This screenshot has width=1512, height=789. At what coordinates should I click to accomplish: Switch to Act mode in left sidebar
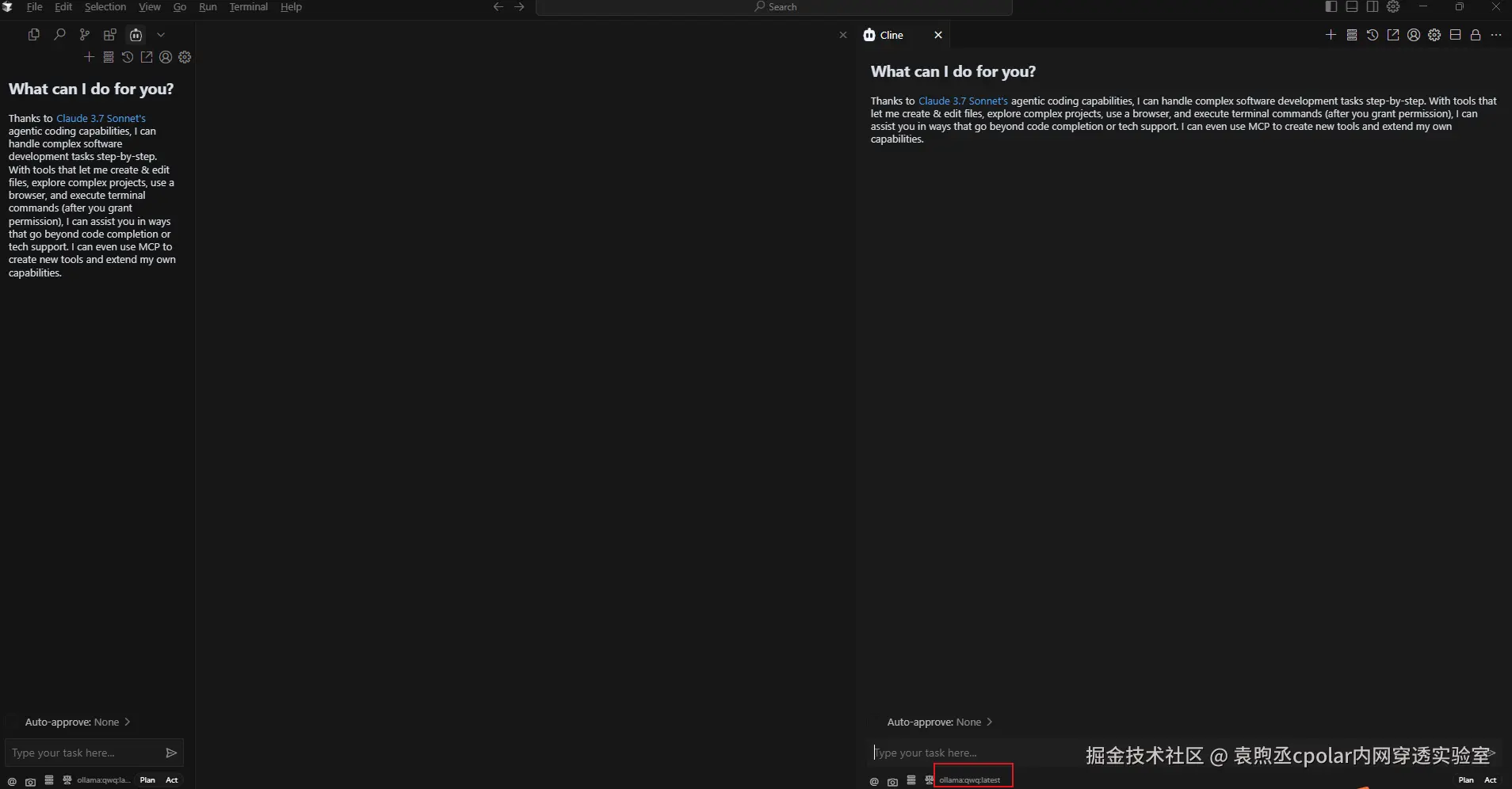point(172,780)
